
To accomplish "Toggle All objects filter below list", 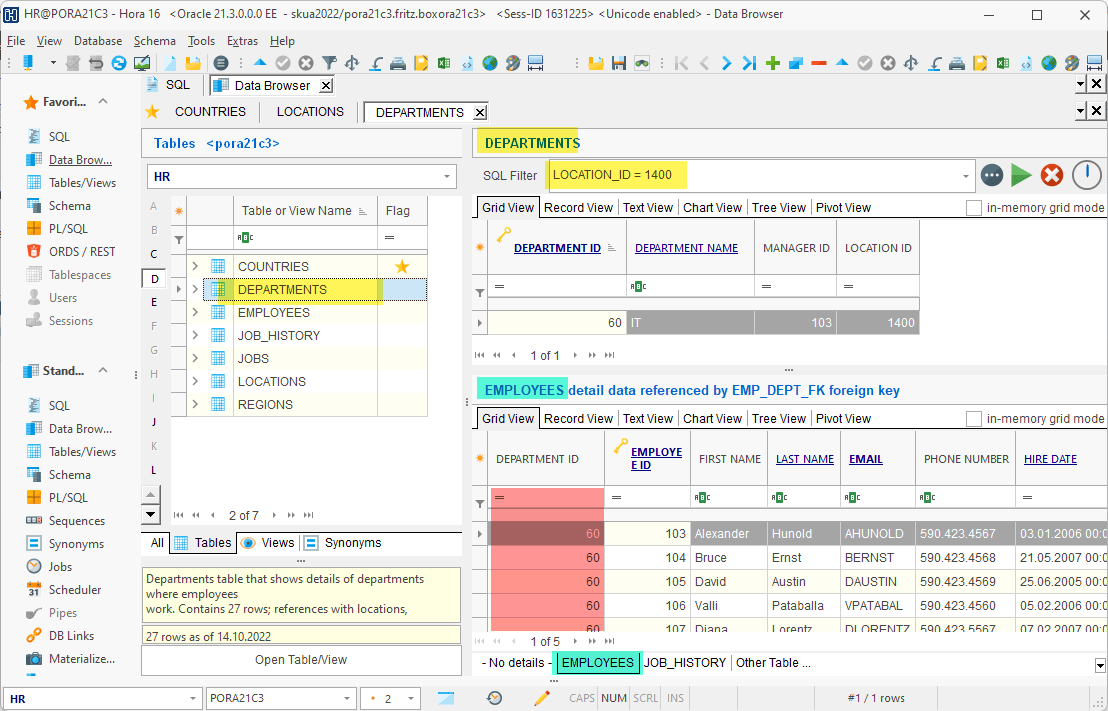I will 157,543.
